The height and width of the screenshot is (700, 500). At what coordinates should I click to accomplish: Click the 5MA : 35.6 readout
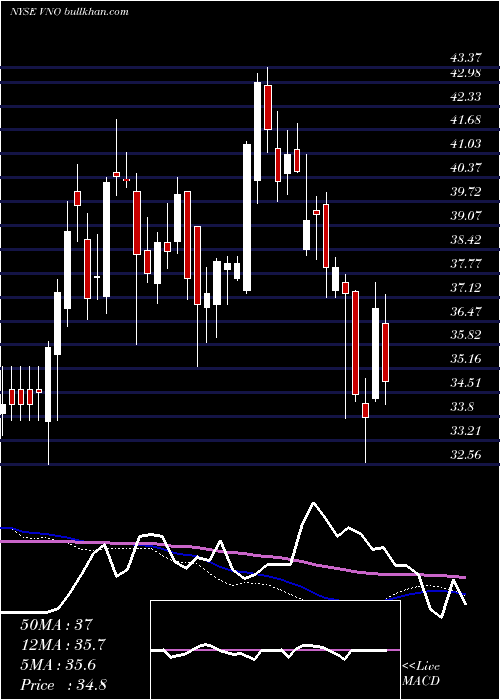click(x=58, y=665)
